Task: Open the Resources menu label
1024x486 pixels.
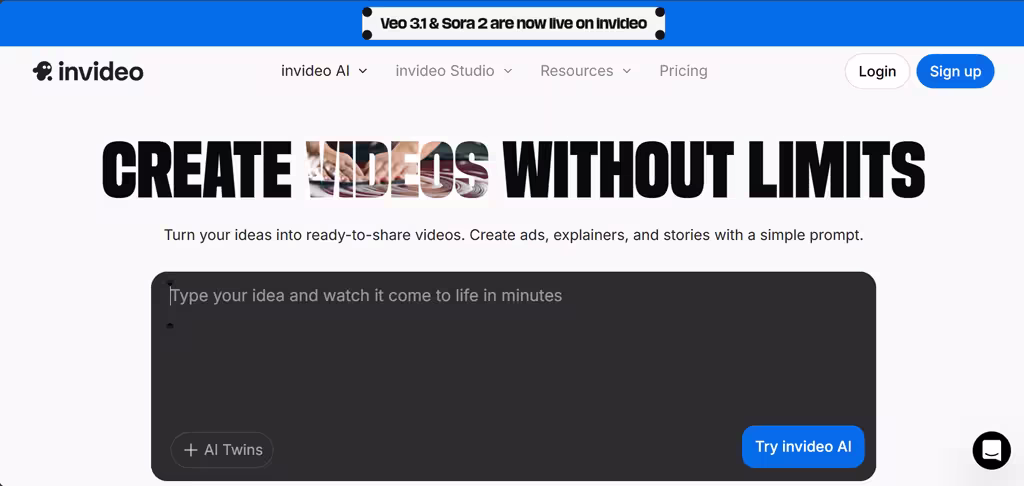Action: click(x=577, y=71)
